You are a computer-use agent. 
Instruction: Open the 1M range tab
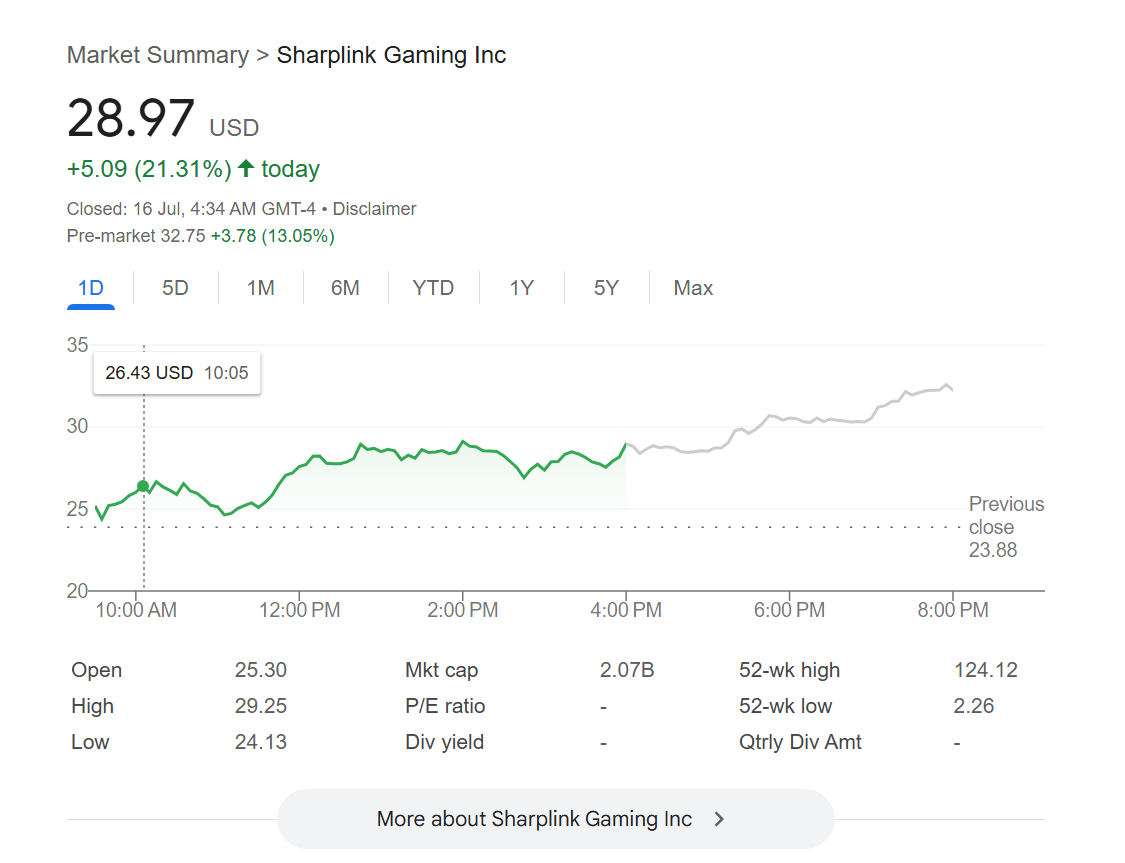coord(260,288)
